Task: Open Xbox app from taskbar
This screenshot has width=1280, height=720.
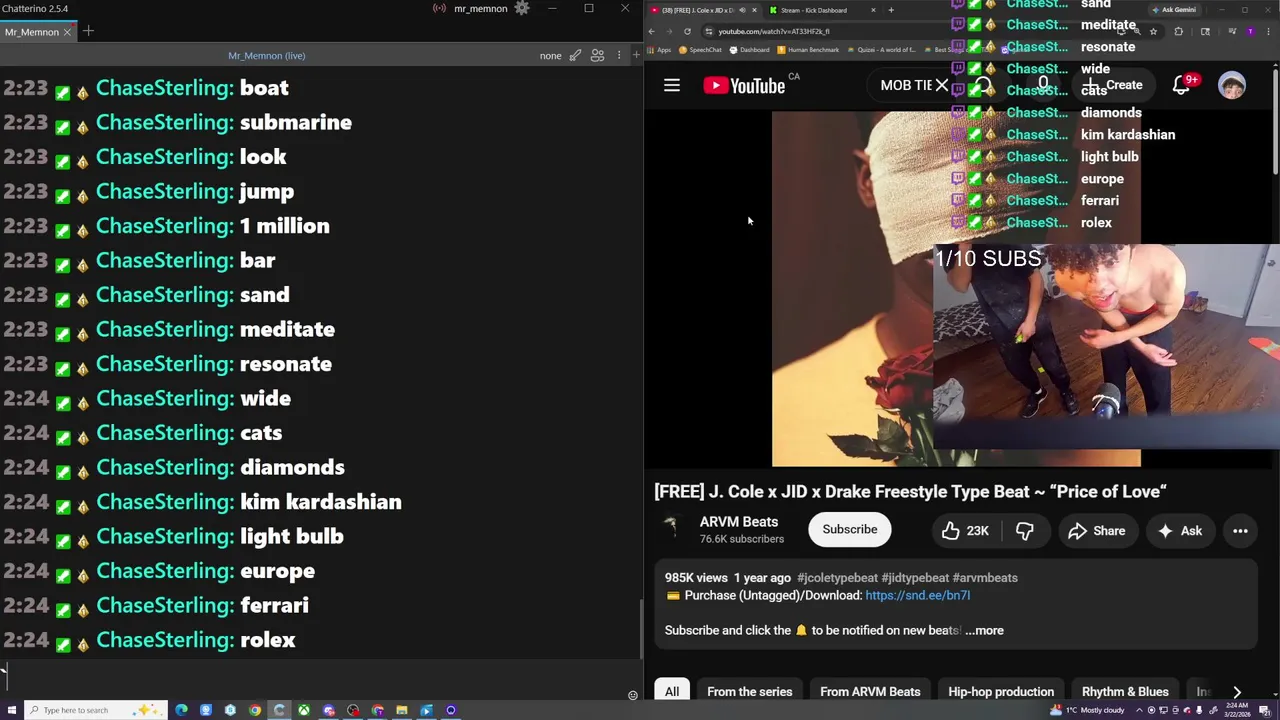Action: [x=303, y=710]
